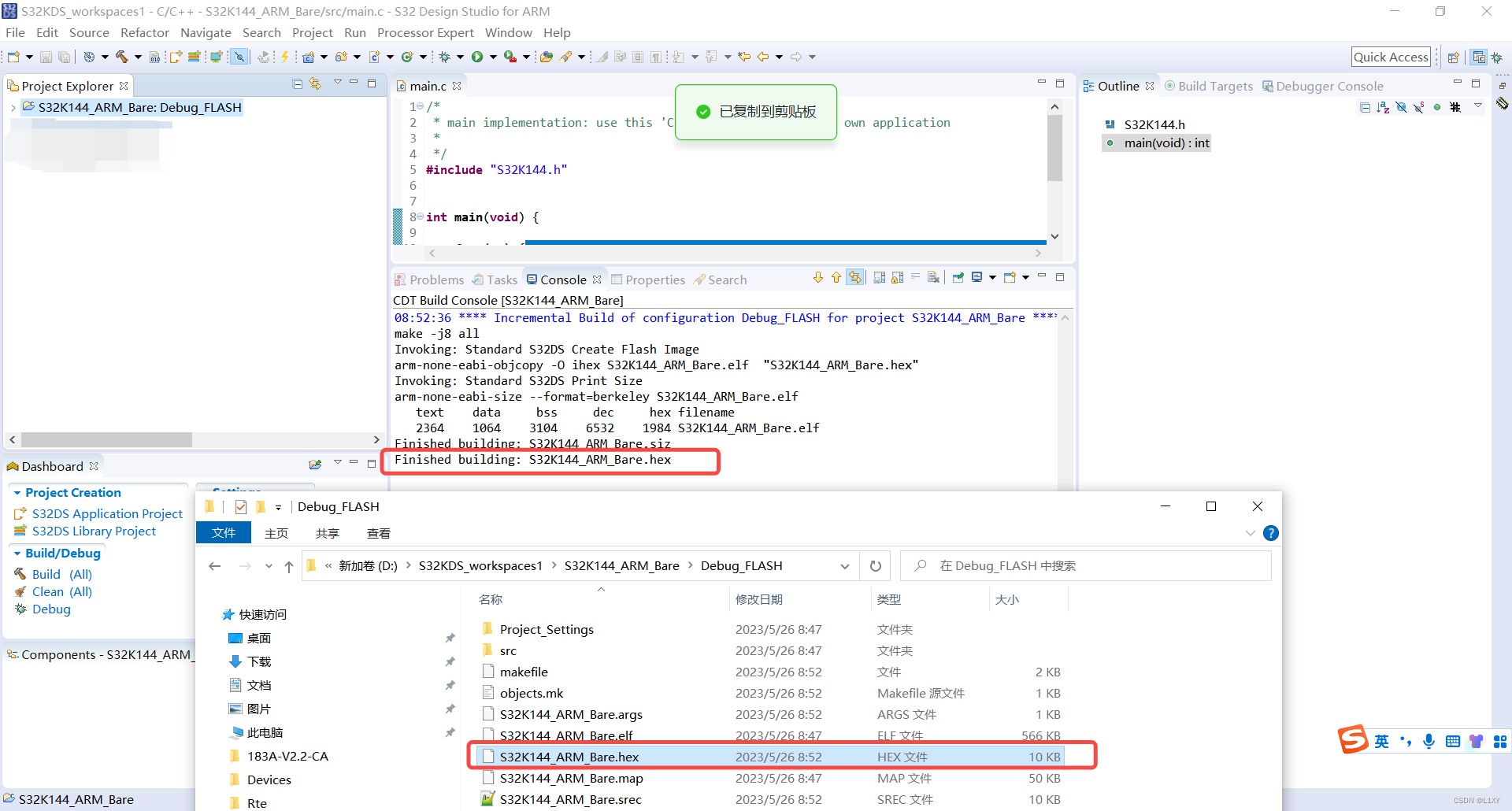Screen dimensions: 1512x811
Task: Click the Clear Console icon
Action: click(933, 277)
